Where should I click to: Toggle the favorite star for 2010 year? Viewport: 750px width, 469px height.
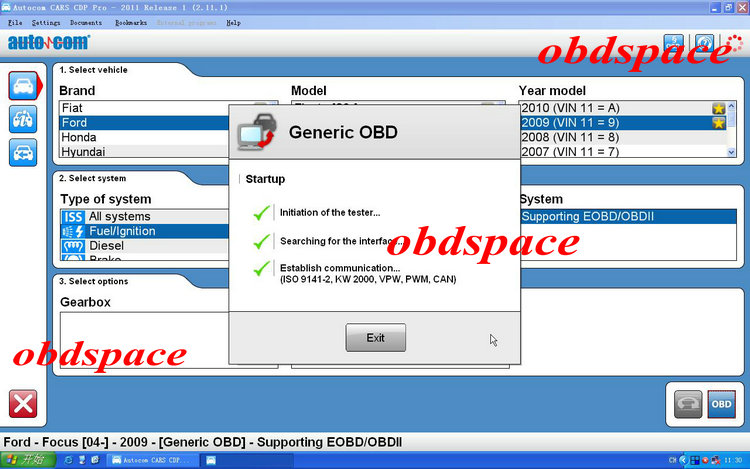(x=718, y=109)
